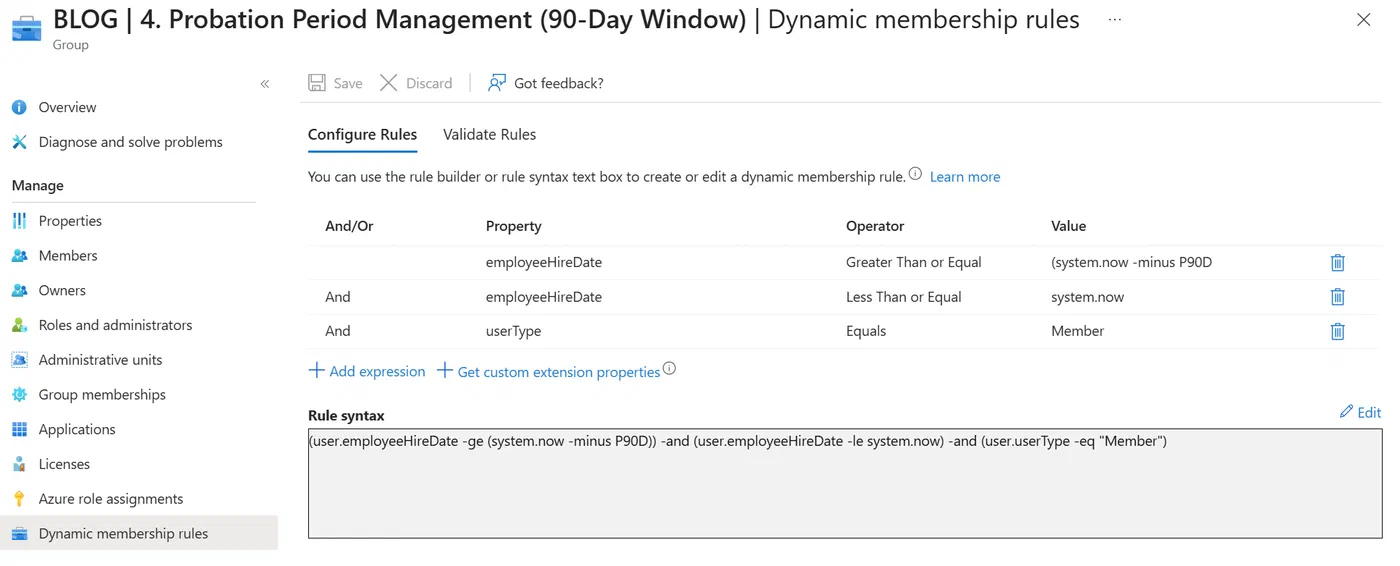
Task: Click the Group memberships gear icon
Action: coord(19,395)
